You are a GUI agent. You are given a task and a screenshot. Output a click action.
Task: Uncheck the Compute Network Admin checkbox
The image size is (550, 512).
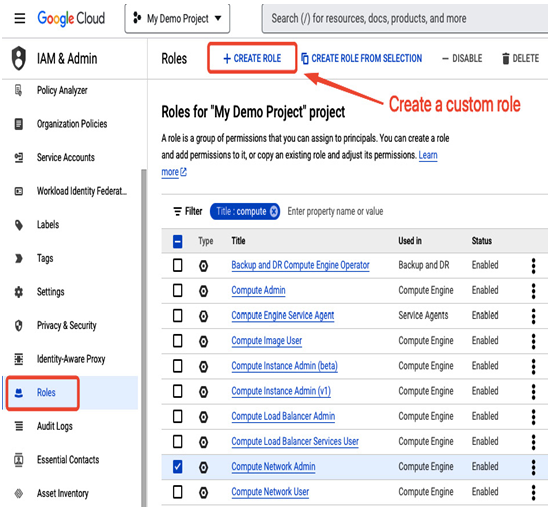pos(178,467)
